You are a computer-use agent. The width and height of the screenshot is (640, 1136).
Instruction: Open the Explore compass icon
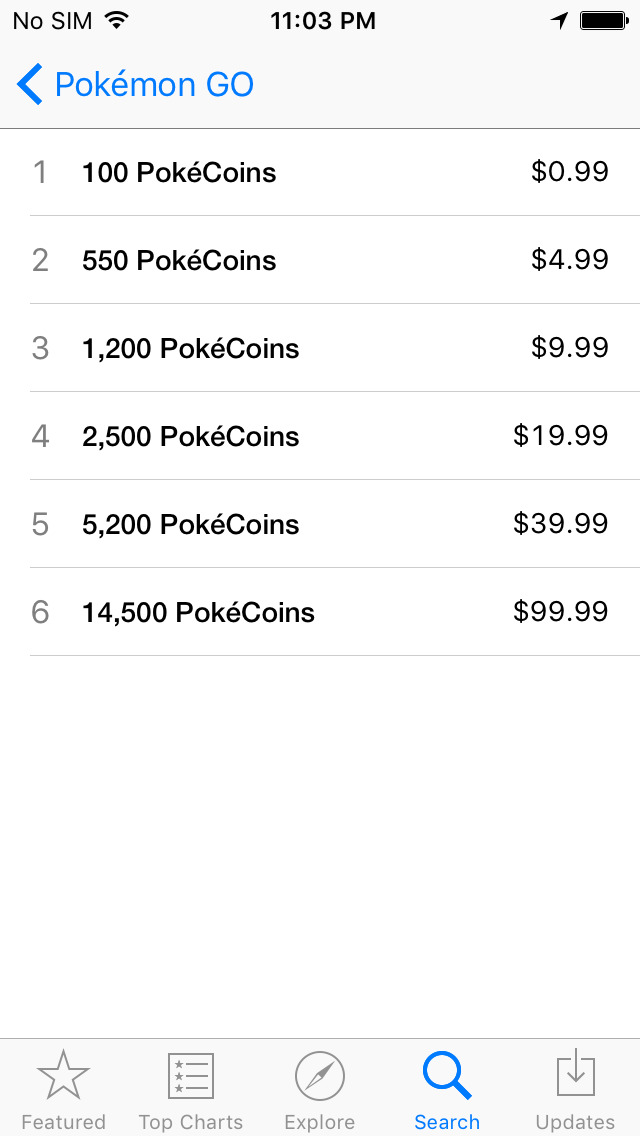320,1076
